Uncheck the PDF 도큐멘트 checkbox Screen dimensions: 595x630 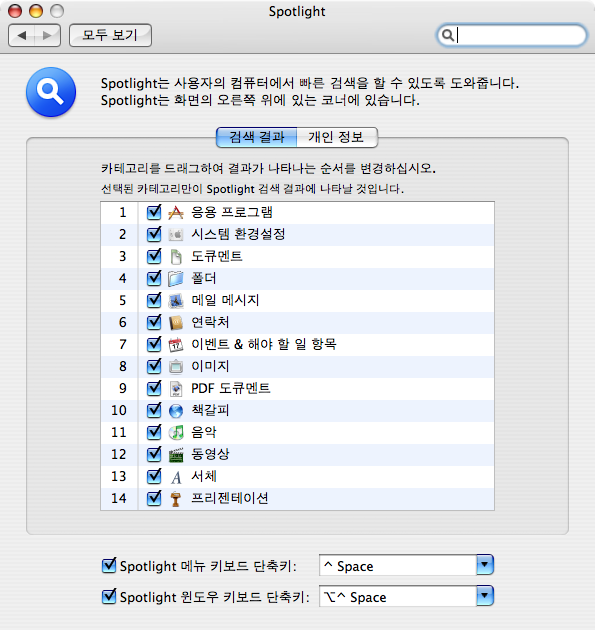tap(154, 388)
